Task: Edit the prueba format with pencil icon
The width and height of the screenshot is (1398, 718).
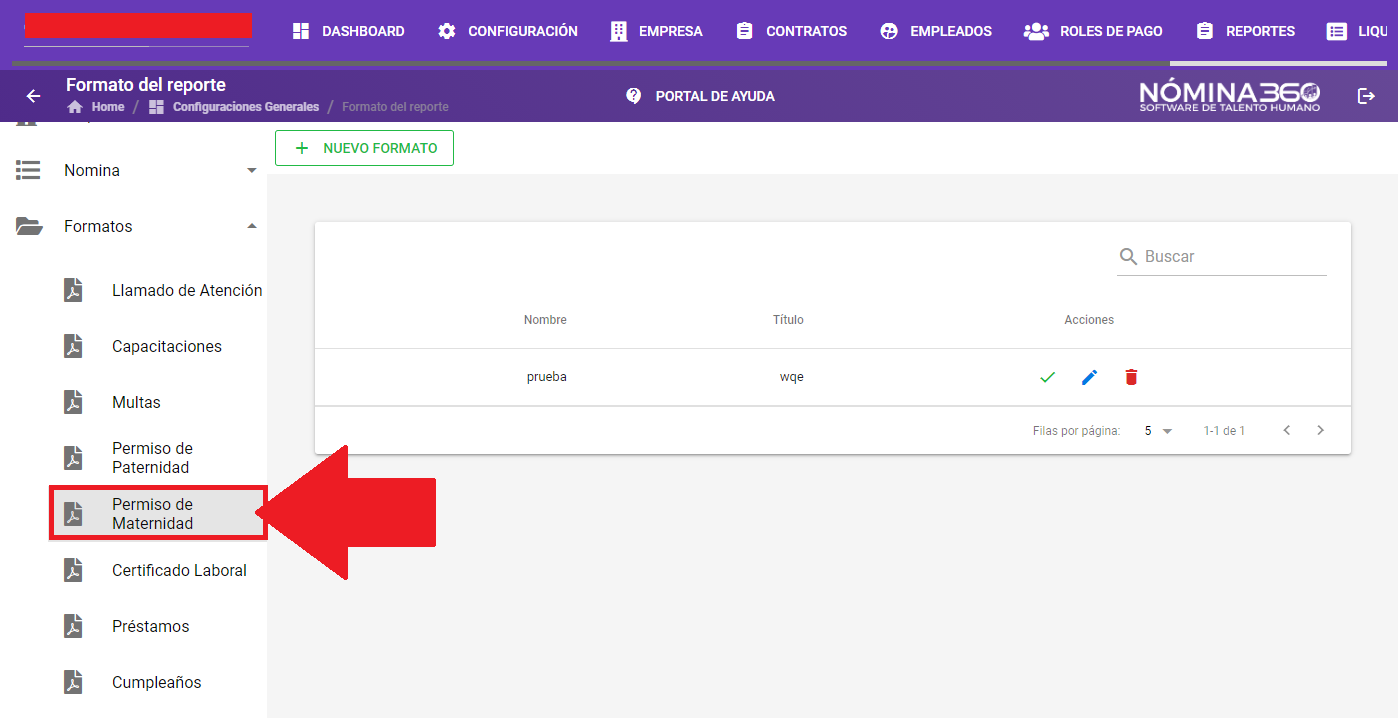Action: [1089, 377]
